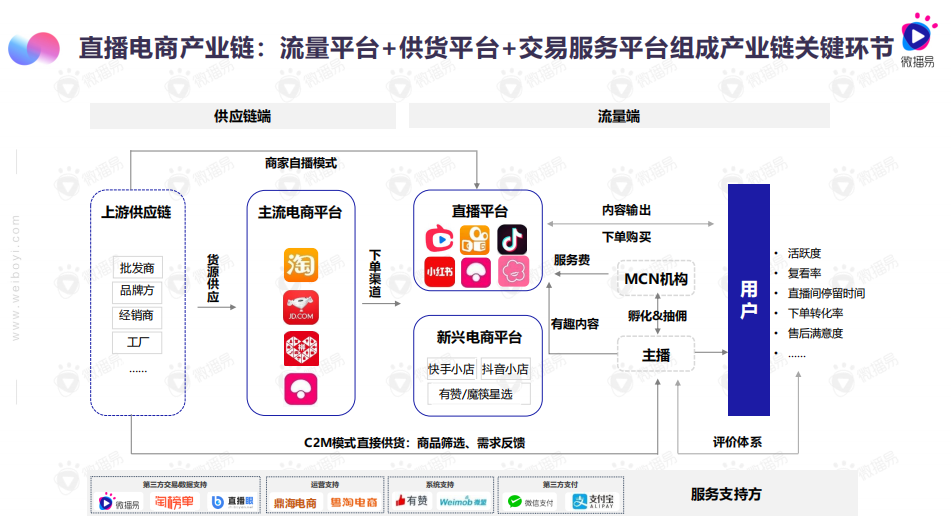Click the 下单购买 label
The image size is (951, 519).
[x=627, y=237]
